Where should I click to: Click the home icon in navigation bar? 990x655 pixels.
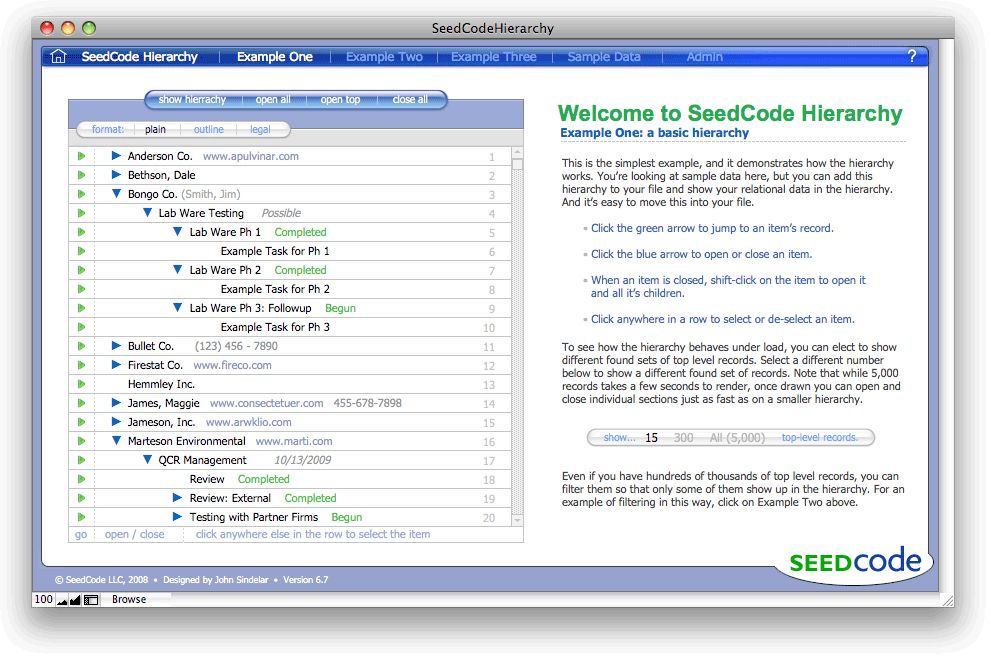[57, 56]
